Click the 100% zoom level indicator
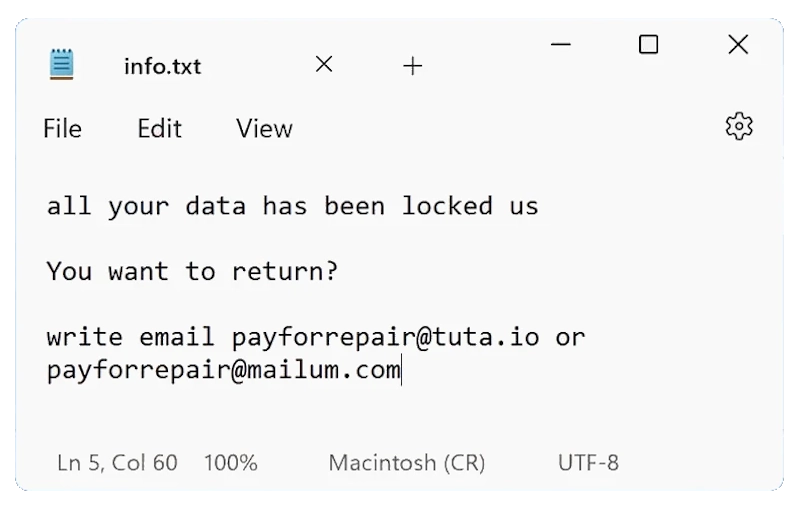This screenshot has height=510, width=800. [x=230, y=463]
